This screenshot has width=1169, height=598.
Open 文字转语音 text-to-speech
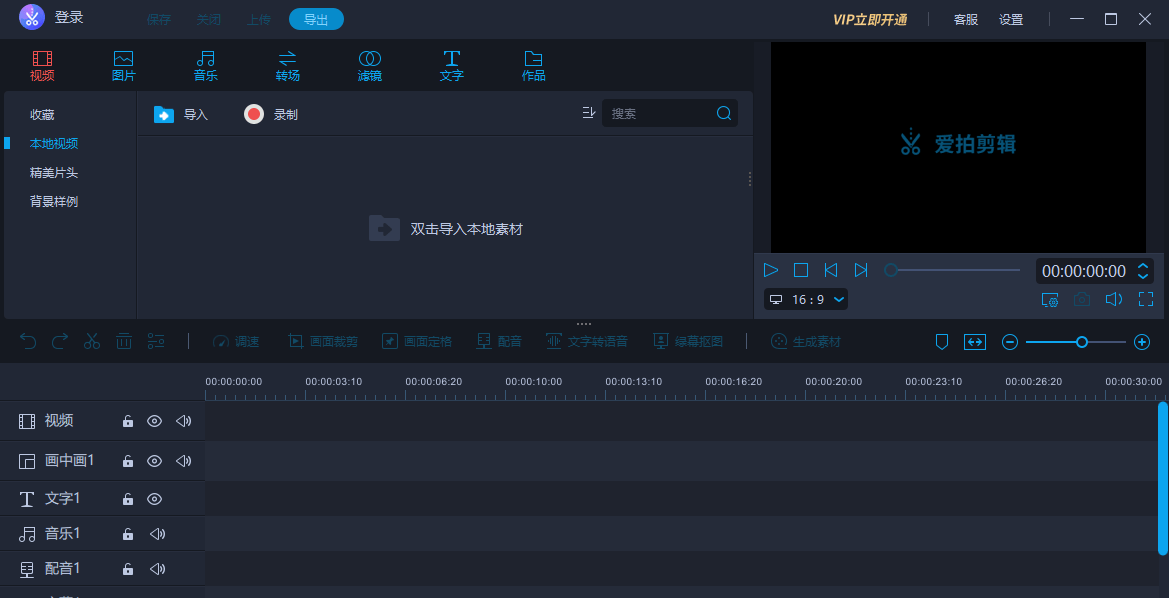click(x=588, y=341)
